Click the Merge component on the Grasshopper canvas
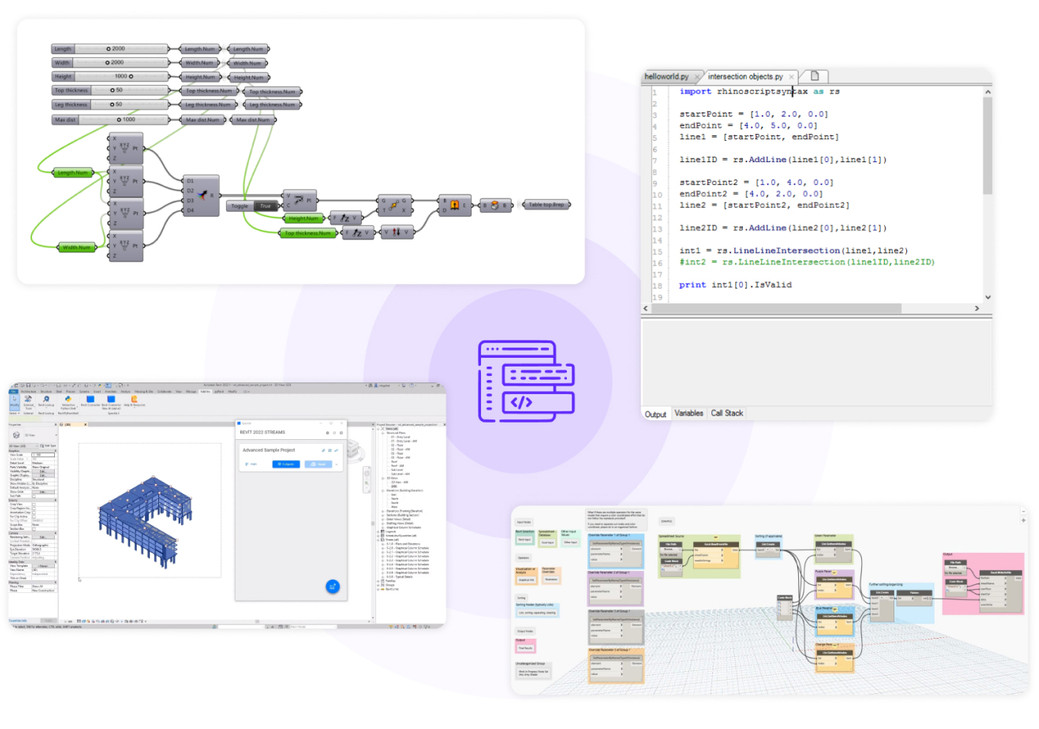The image size is (1039, 729). [x=200, y=195]
